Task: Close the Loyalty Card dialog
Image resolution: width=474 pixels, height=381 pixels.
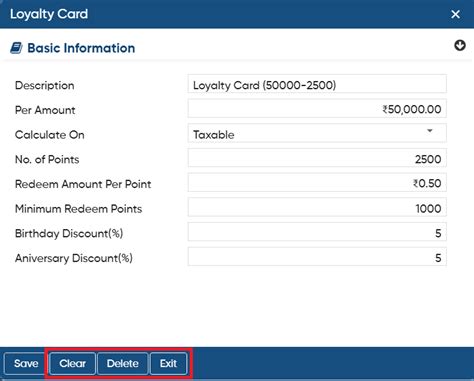Action: point(455,14)
